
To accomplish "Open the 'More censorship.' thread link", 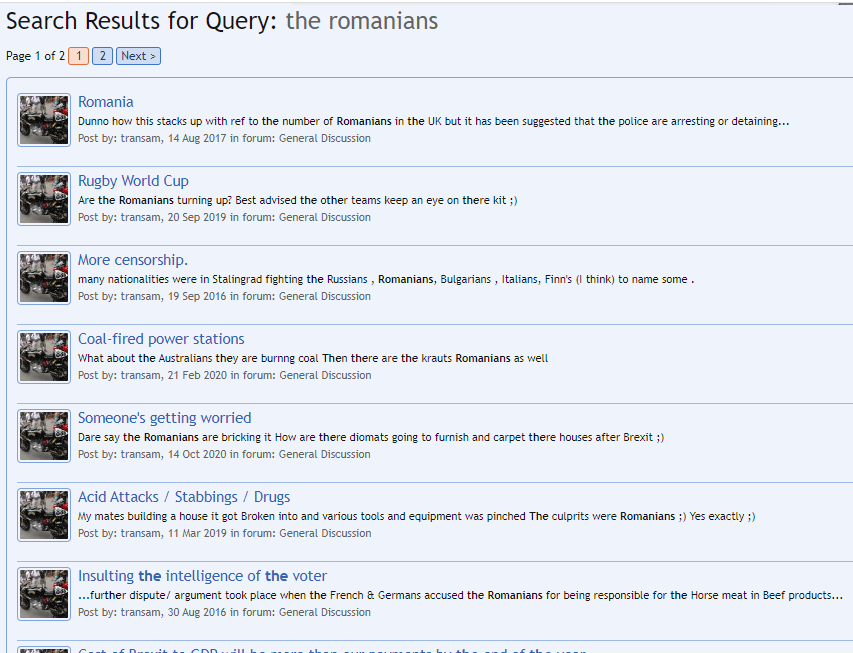I will coord(132,260).
